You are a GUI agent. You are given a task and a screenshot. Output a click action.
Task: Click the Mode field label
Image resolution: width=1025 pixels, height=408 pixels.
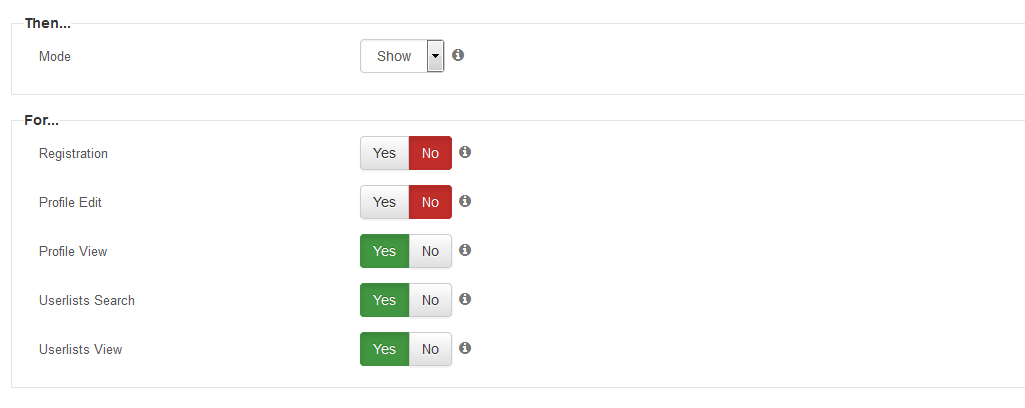click(55, 56)
